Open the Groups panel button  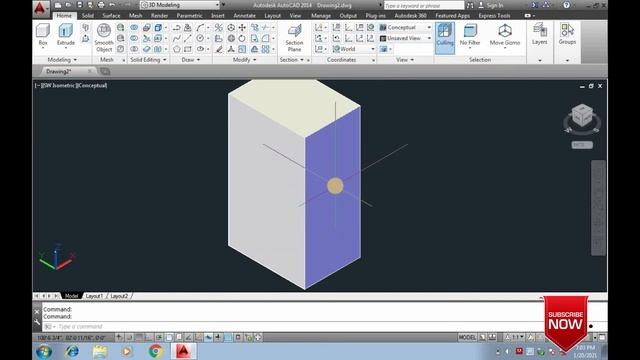[x=567, y=34]
